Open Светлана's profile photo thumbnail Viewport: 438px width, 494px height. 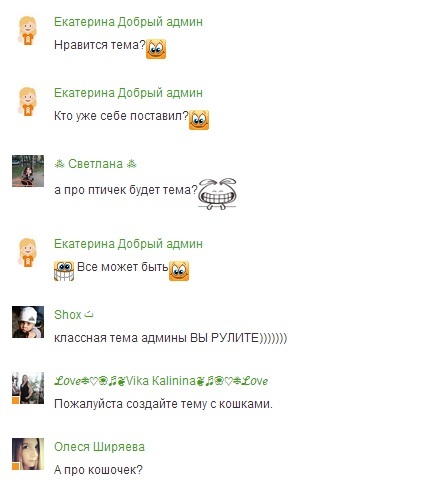click(28, 171)
